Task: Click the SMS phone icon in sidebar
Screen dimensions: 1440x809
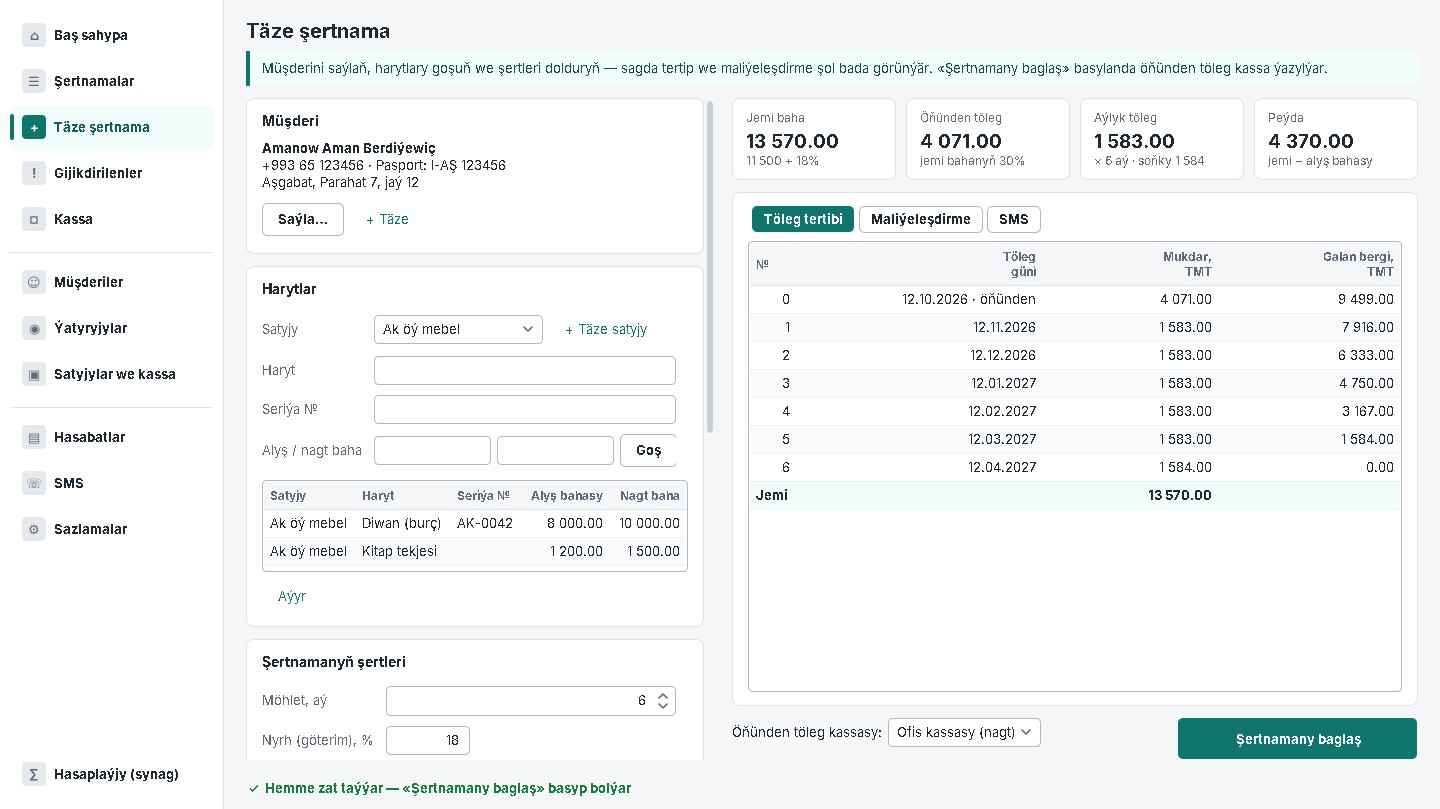Action: pos(34,483)
